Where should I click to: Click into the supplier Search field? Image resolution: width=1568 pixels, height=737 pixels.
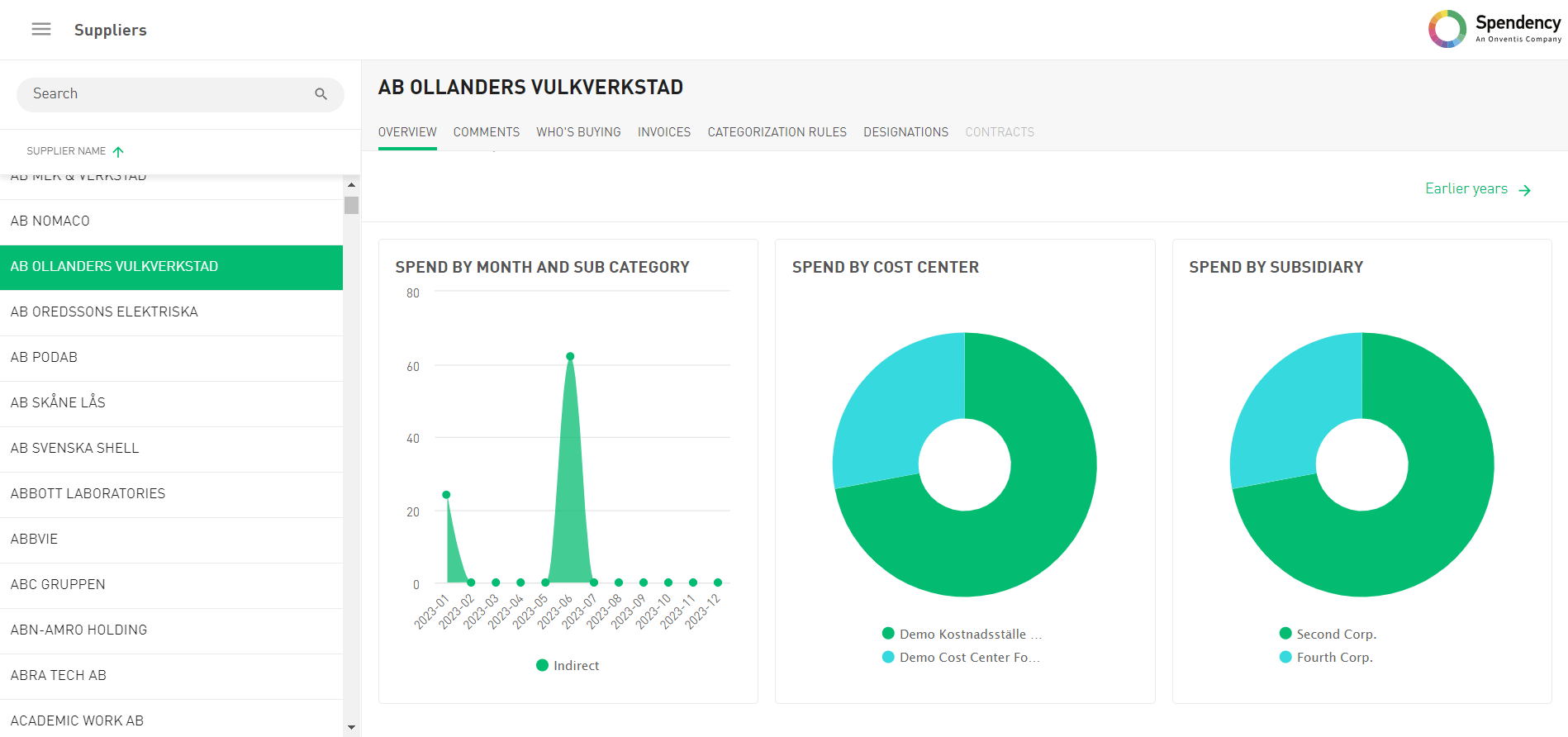[165, 94]
